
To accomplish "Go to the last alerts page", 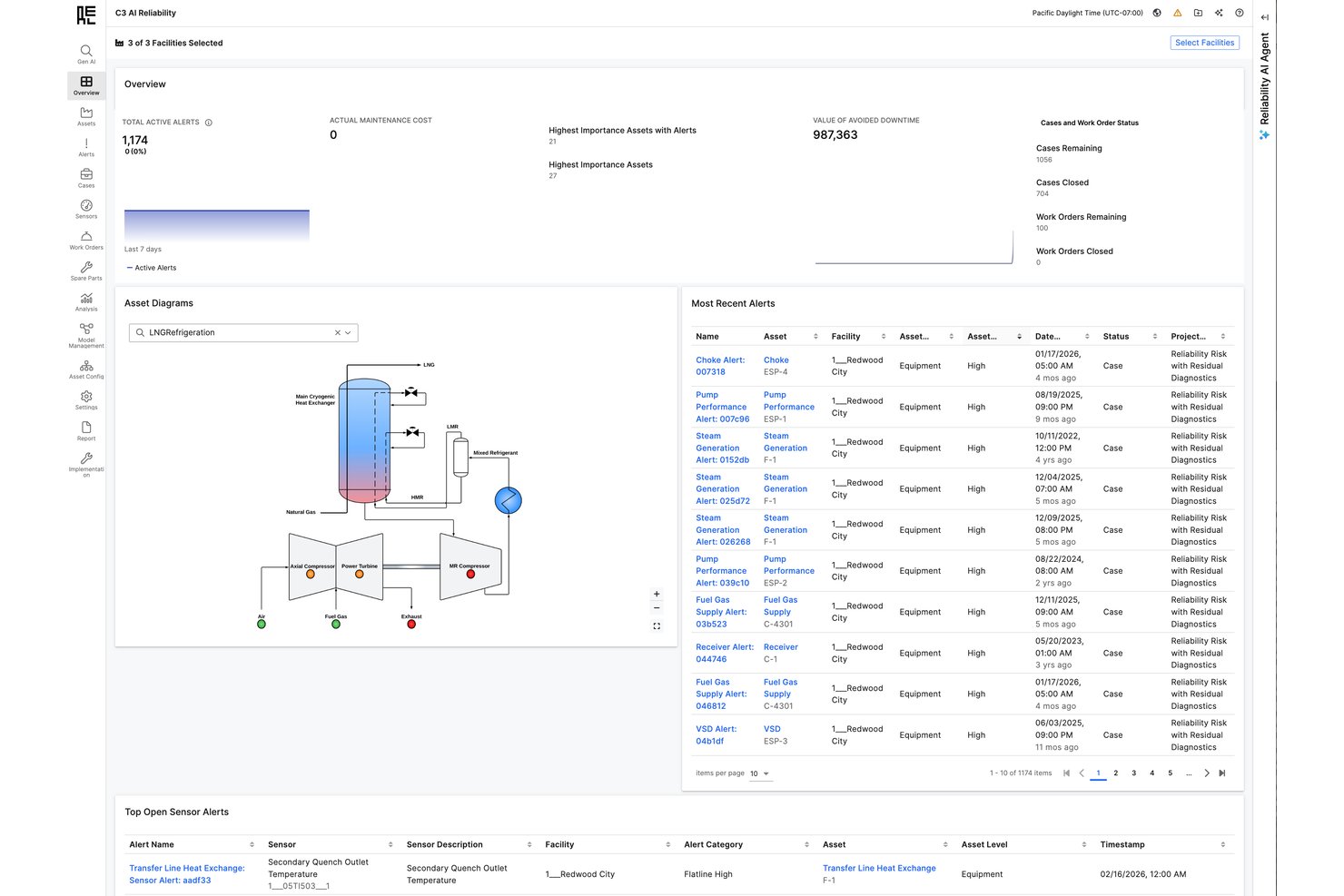I will point(1222,773).
